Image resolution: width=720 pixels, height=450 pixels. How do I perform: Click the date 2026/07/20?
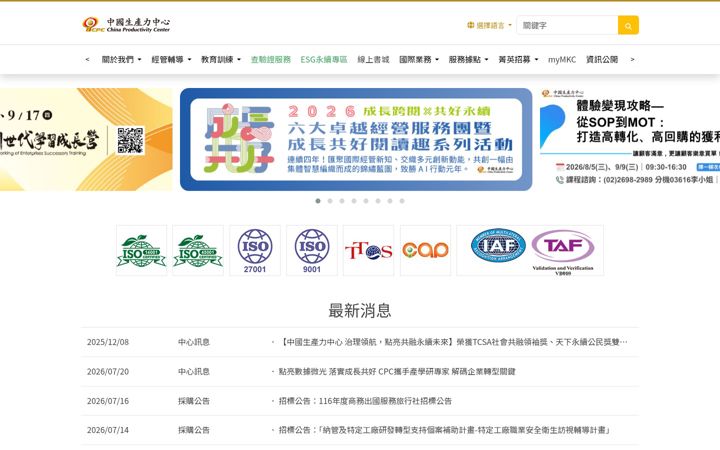coord(108,371)
